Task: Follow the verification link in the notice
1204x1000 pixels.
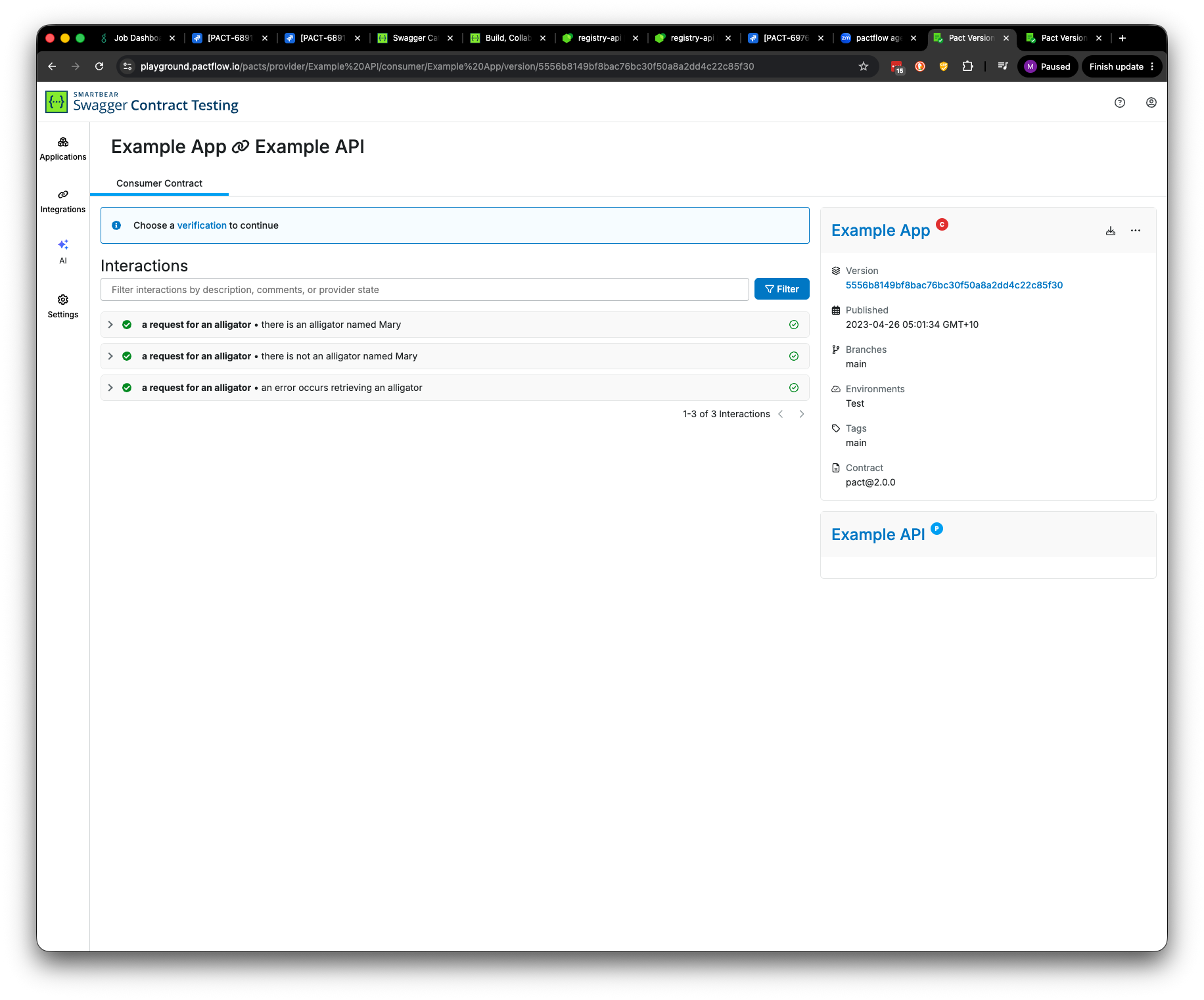Action: coord(202,225)
